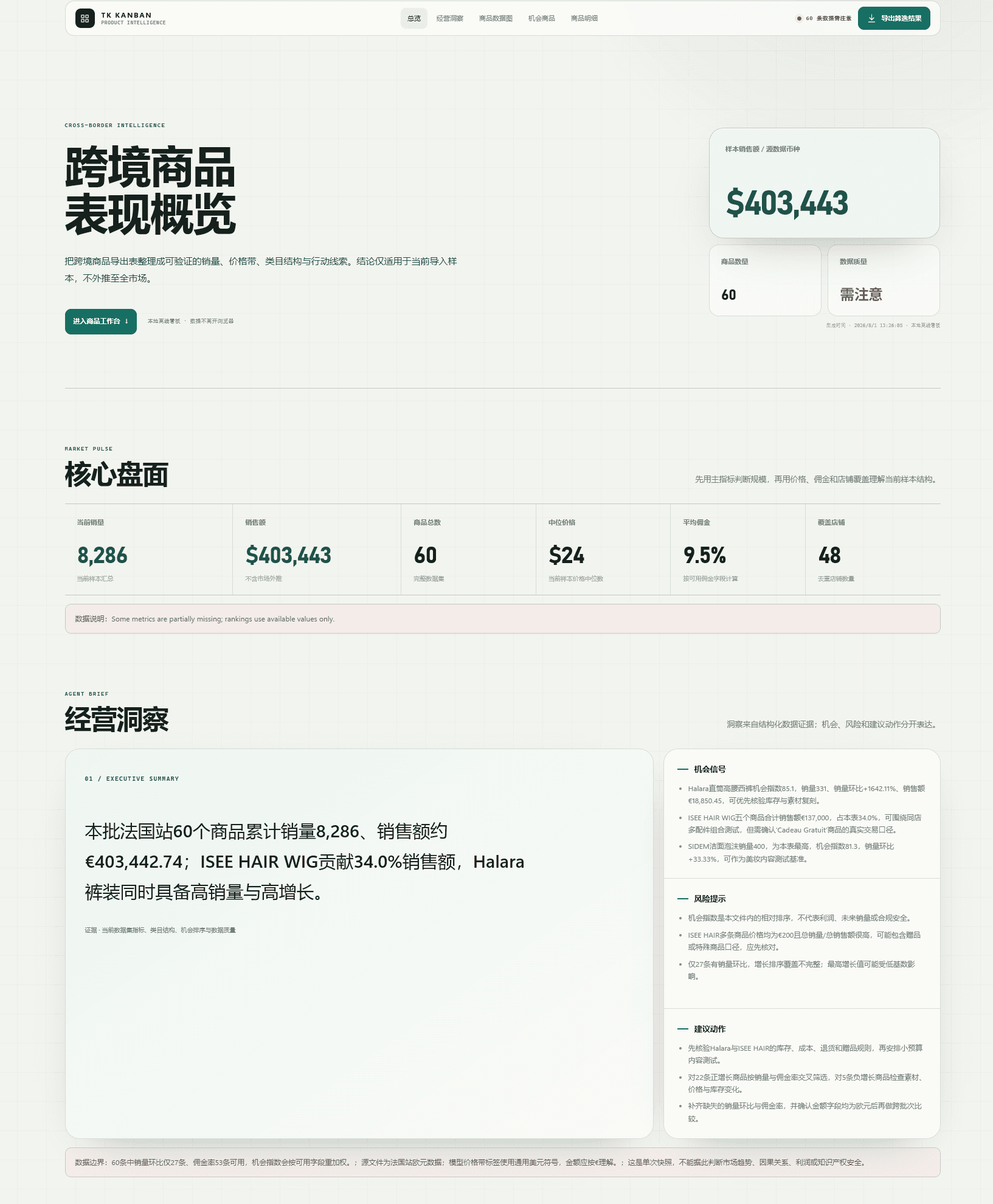993x1204 pixels.
Task: Click the 经营洞察 section heading
Action: coord(117,720)
